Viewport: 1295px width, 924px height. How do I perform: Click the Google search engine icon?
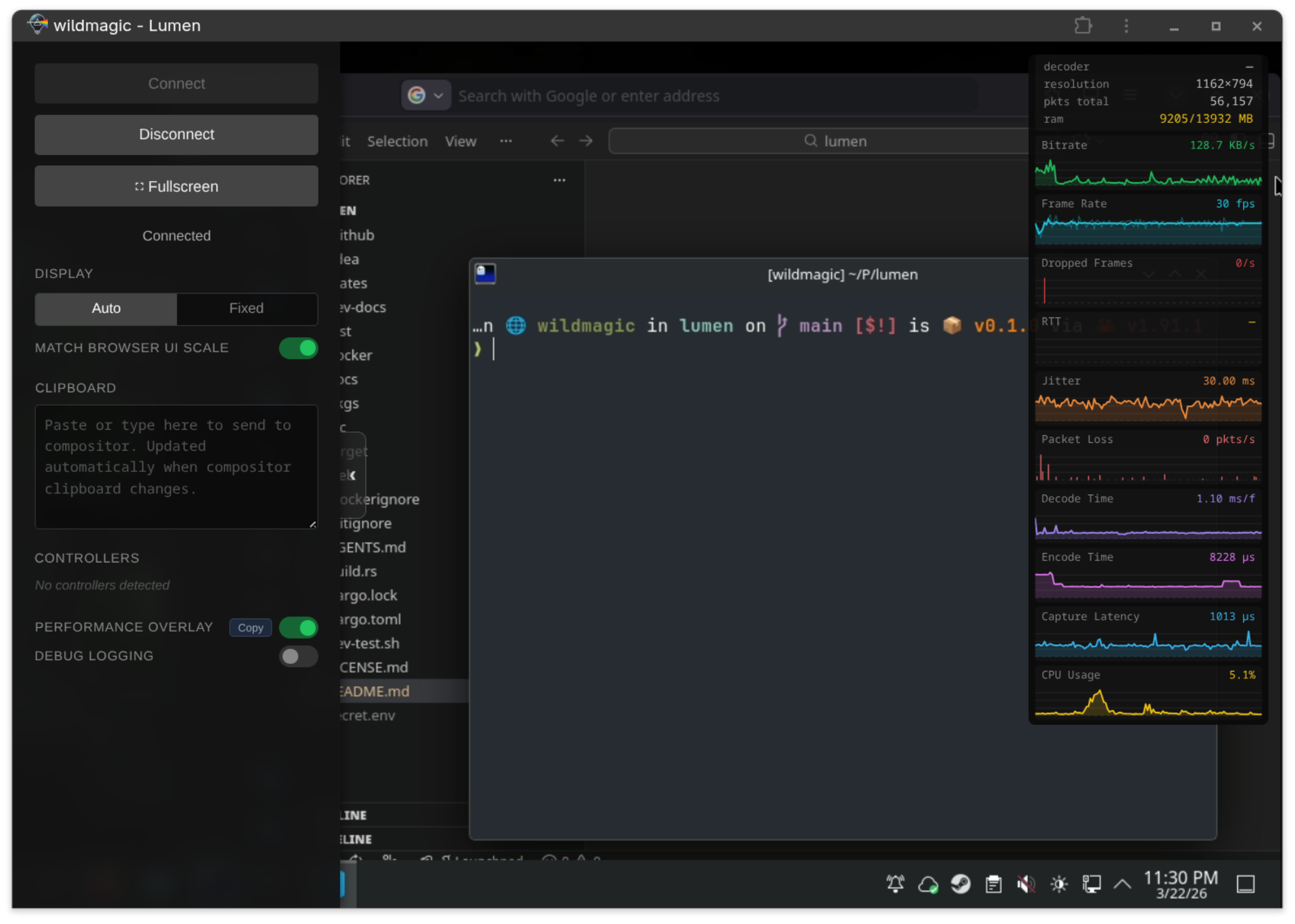tap(417, 95)
